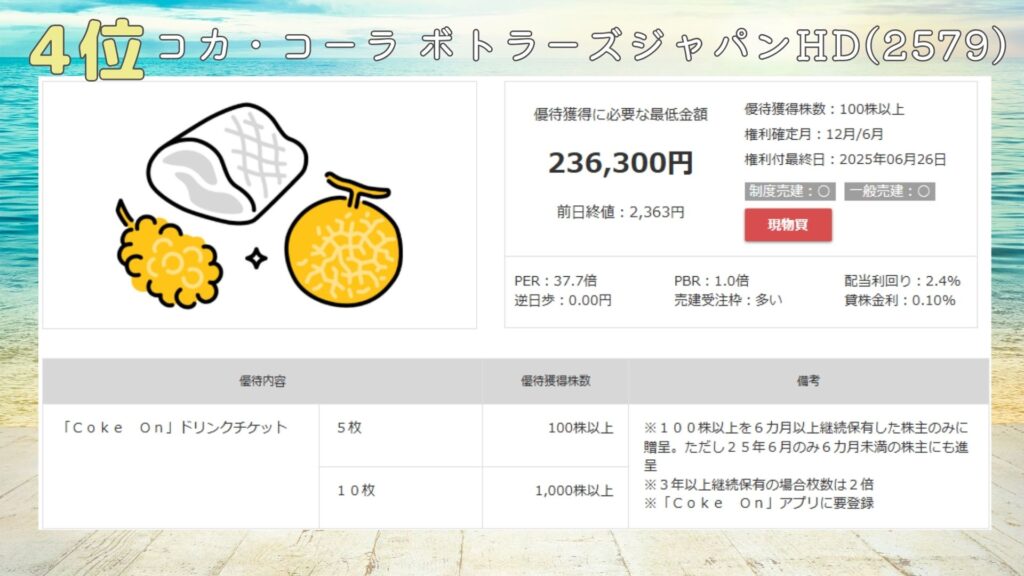Click the 236,300円 minimum amount
Viewport: 1024px width, 576px height.
[620, 162]
